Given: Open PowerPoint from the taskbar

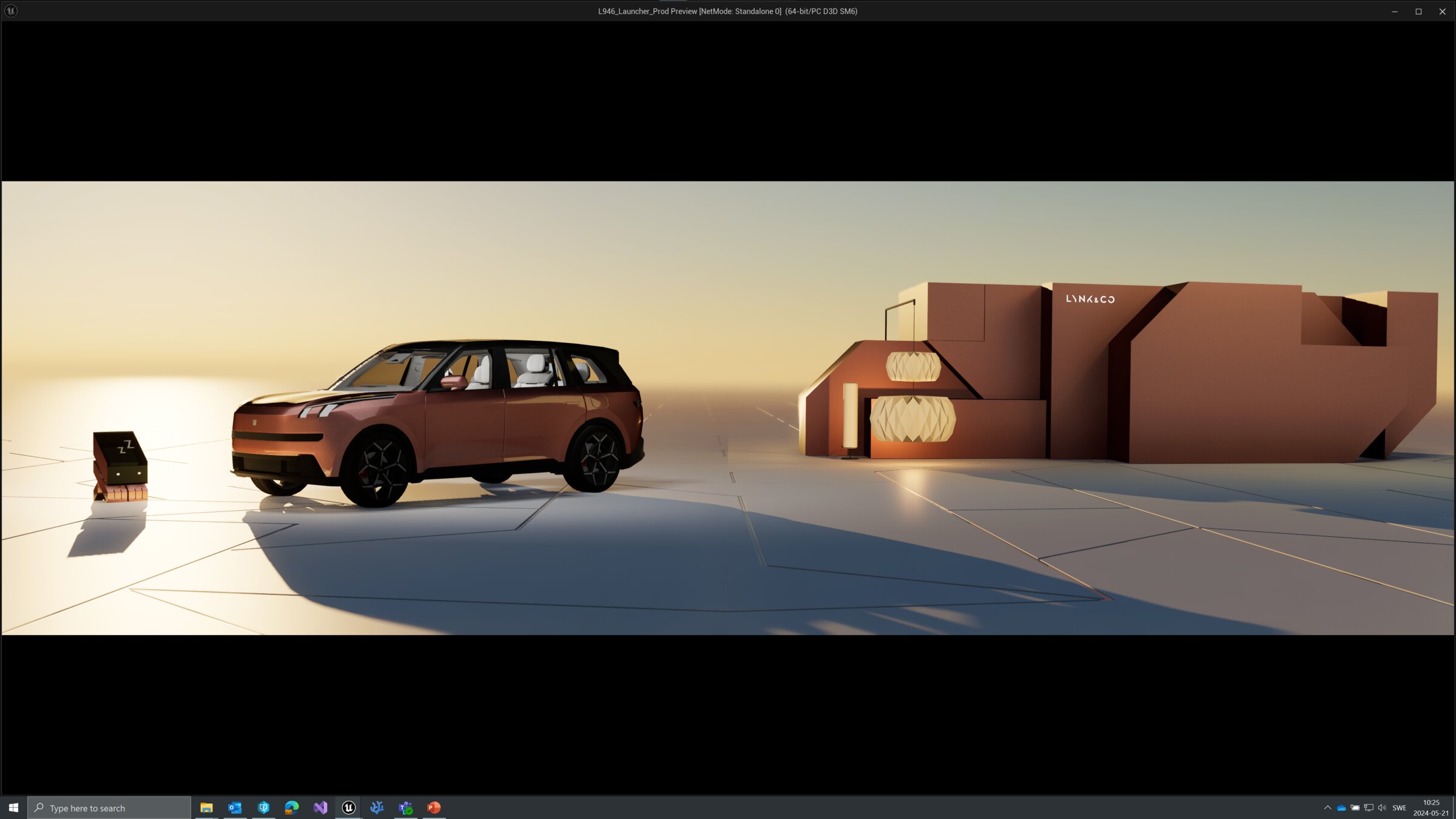Looking at the screenshot, I should coord(434,807).
